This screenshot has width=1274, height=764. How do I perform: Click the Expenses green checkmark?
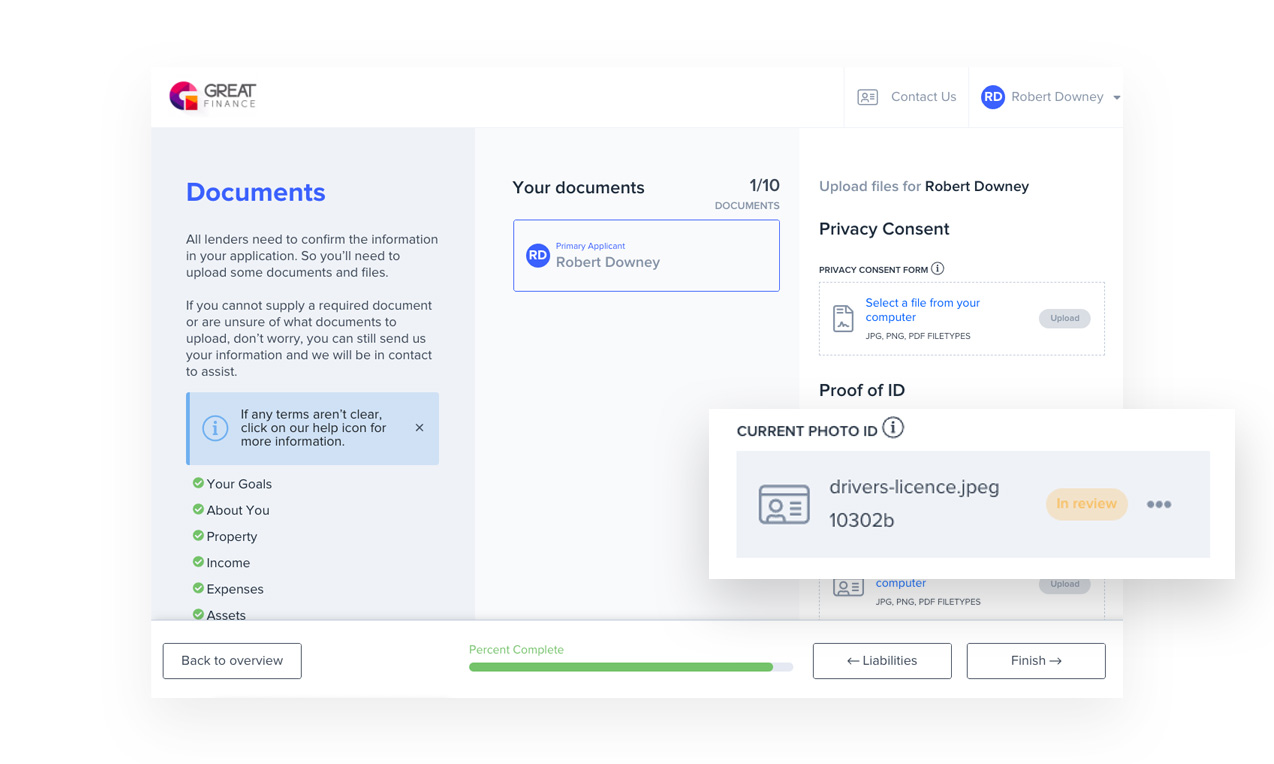(198, 588)
